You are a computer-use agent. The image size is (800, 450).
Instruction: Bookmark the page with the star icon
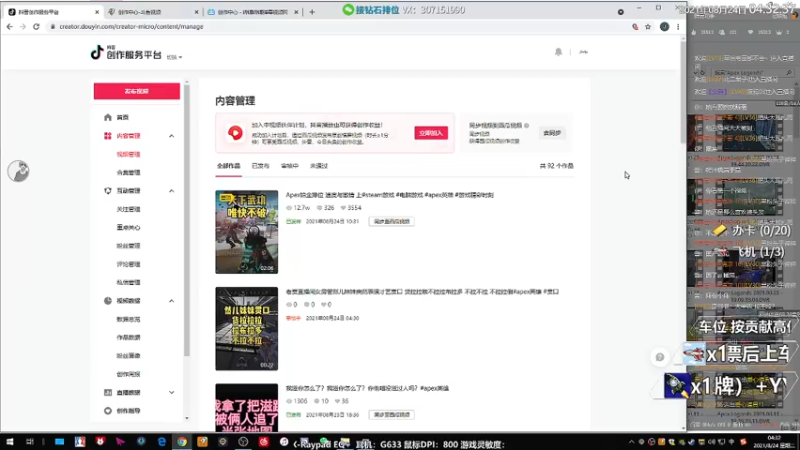pos(648,27)
